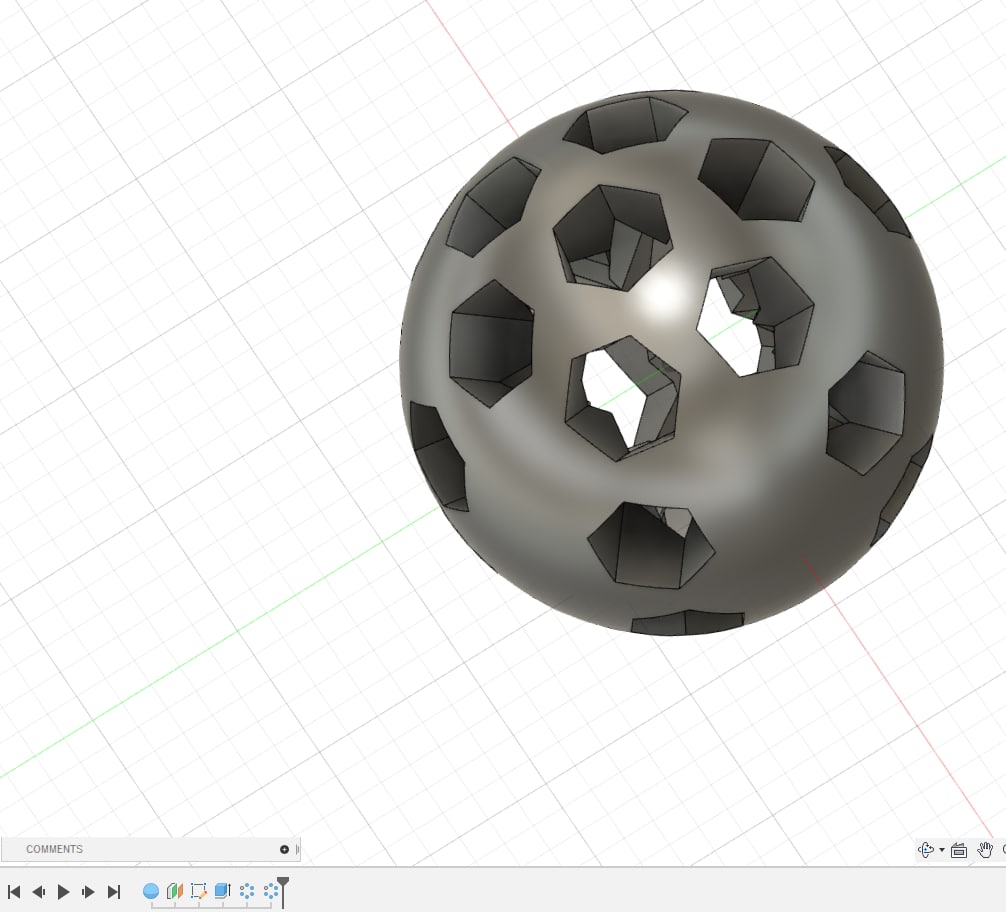Activate the Pan hand tool
The height and width of the screenshot is (912, 1006).
click(x=984, y=850)
